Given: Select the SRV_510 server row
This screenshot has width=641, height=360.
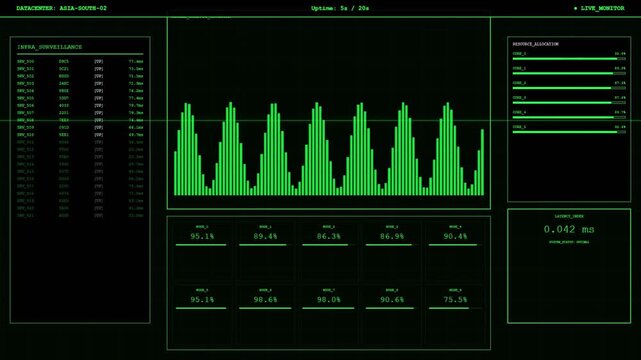Looking at the screenshot, I should pos(80,135).
